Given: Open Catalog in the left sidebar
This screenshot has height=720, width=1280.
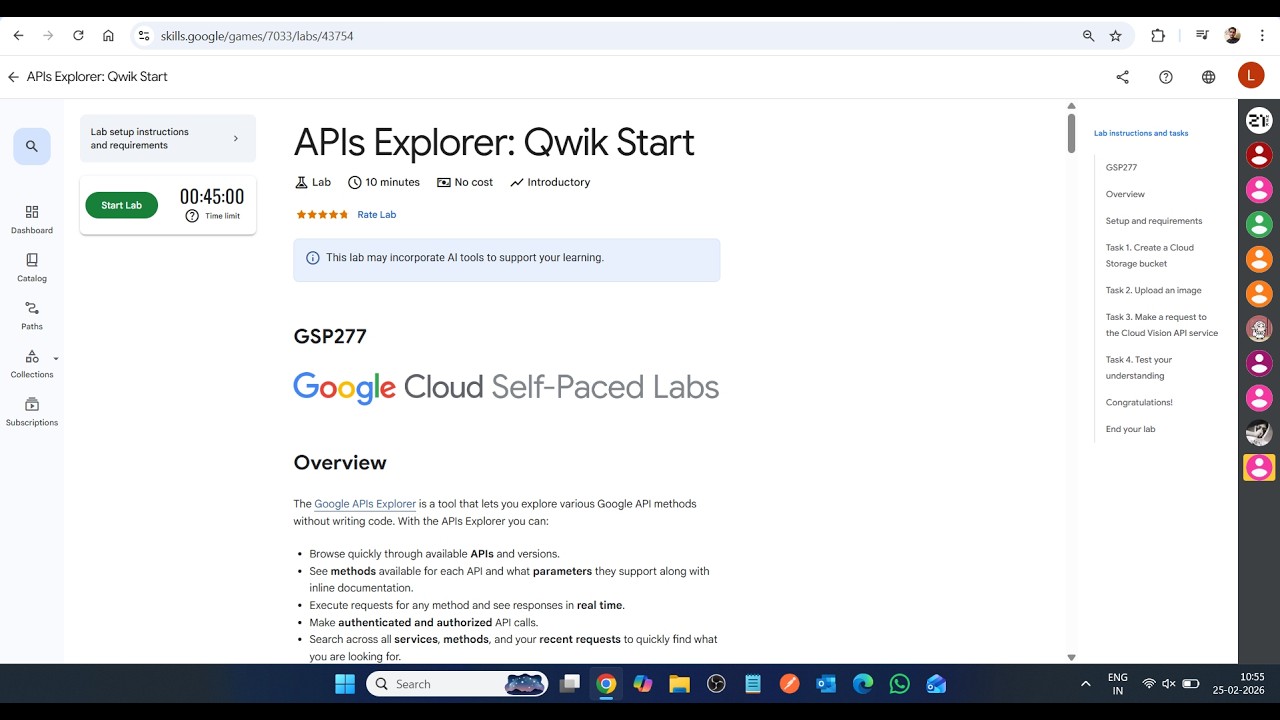Looking at the screenshot, I should 32,268.
